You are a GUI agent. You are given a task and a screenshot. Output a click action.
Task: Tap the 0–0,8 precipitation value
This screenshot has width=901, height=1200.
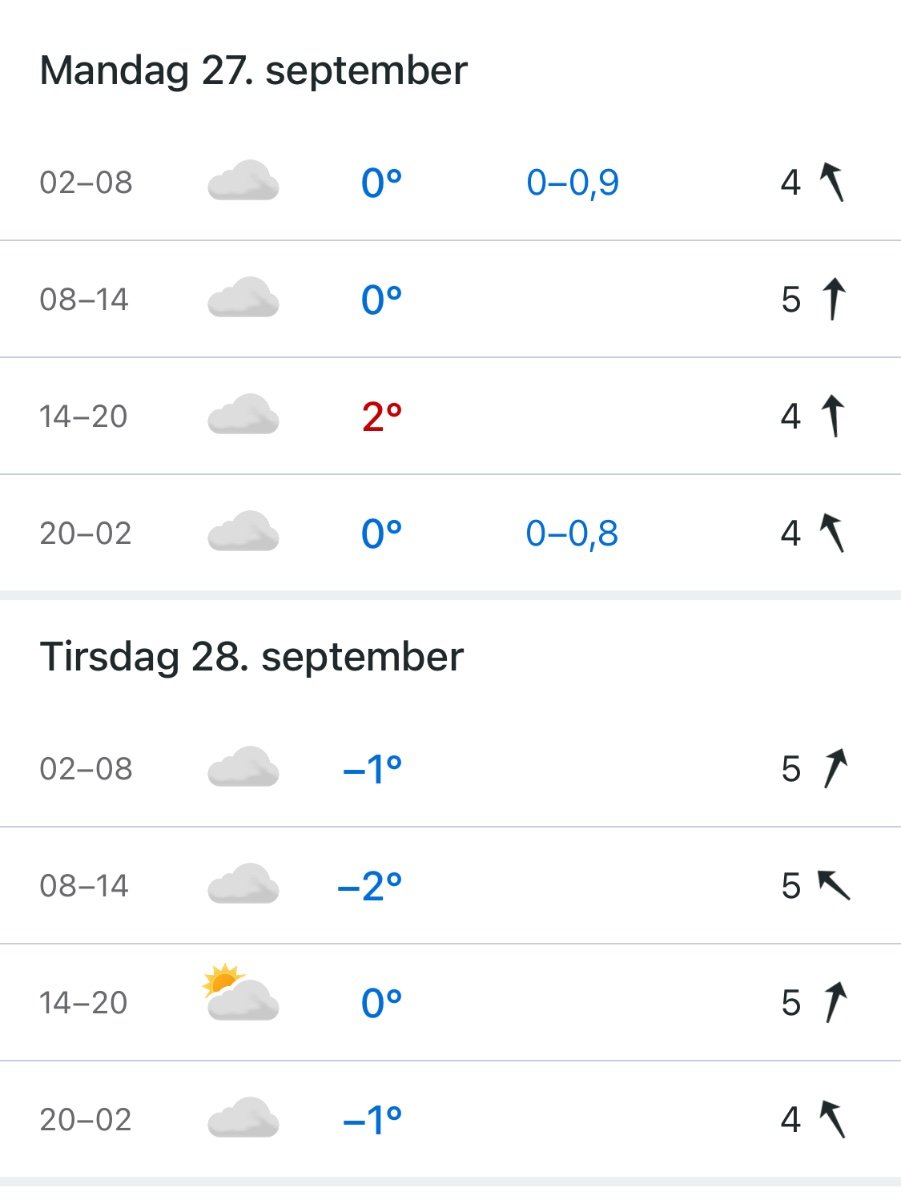(572, 534)
